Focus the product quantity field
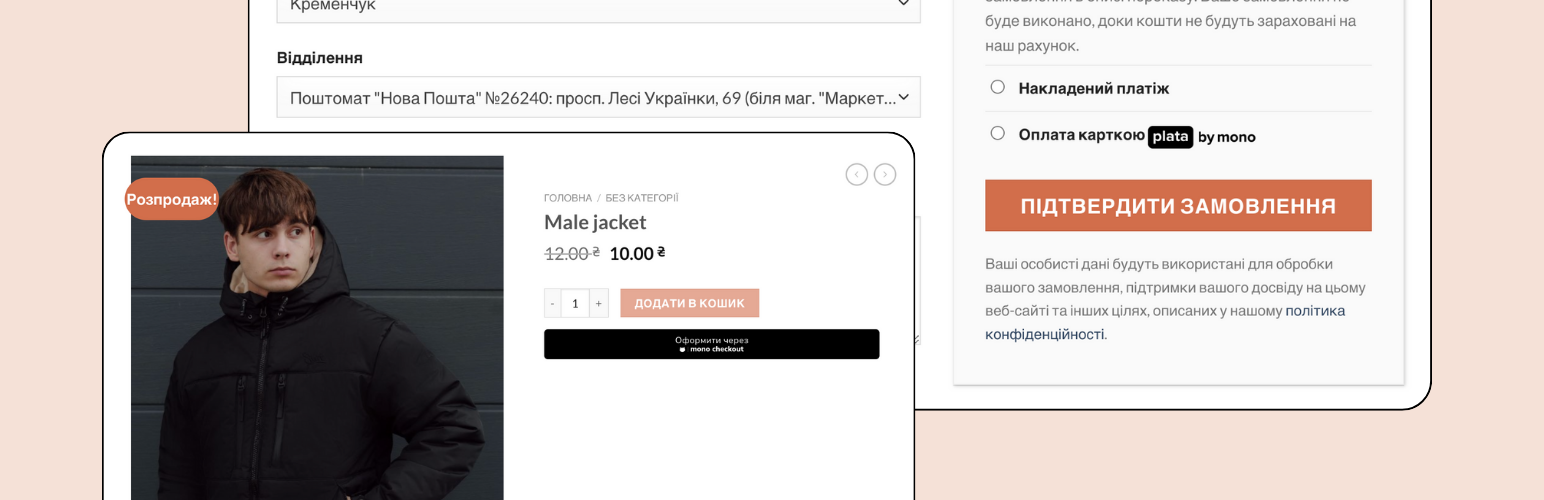The height and width of the screenshot is (500, 1544). pyautogui.click(x=575, y=303)
